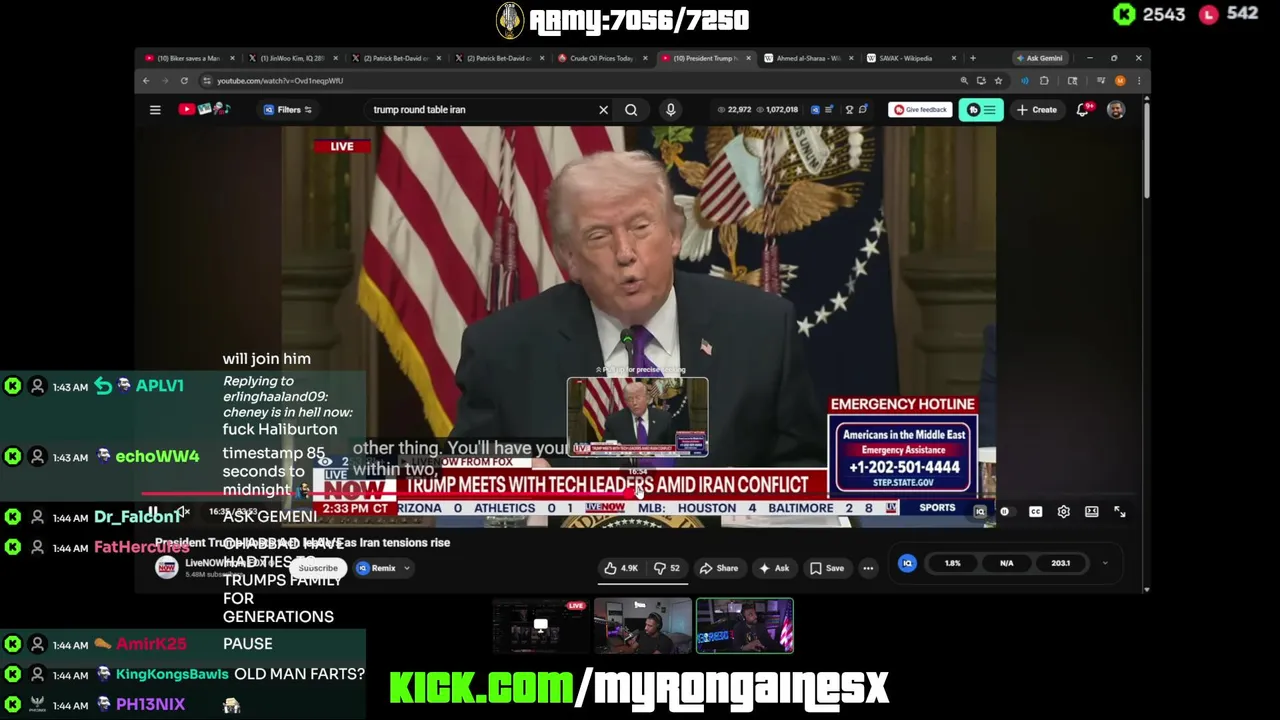This screenshot has width=1280, height=720.
Task: Click the video player frame
Action: pos(637,325)
